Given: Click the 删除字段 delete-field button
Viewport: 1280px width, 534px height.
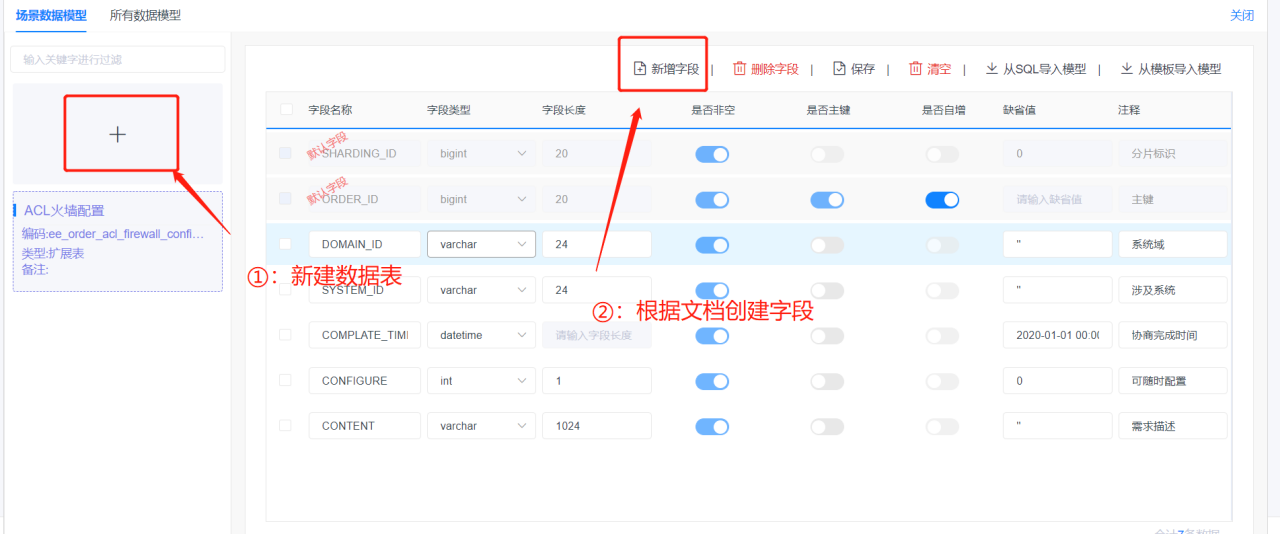Looking at the screenshot, I should pyautogui.click(x=765, y=69).
